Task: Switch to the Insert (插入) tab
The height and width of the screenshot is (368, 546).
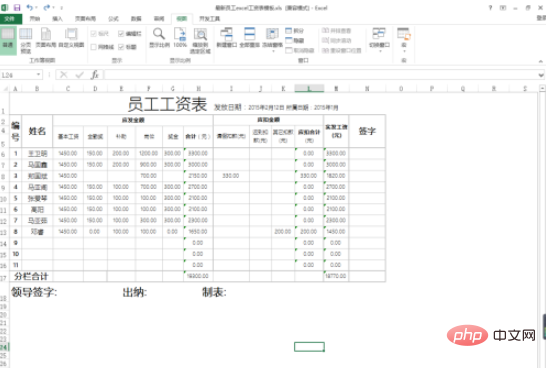Action: [57, 18]
